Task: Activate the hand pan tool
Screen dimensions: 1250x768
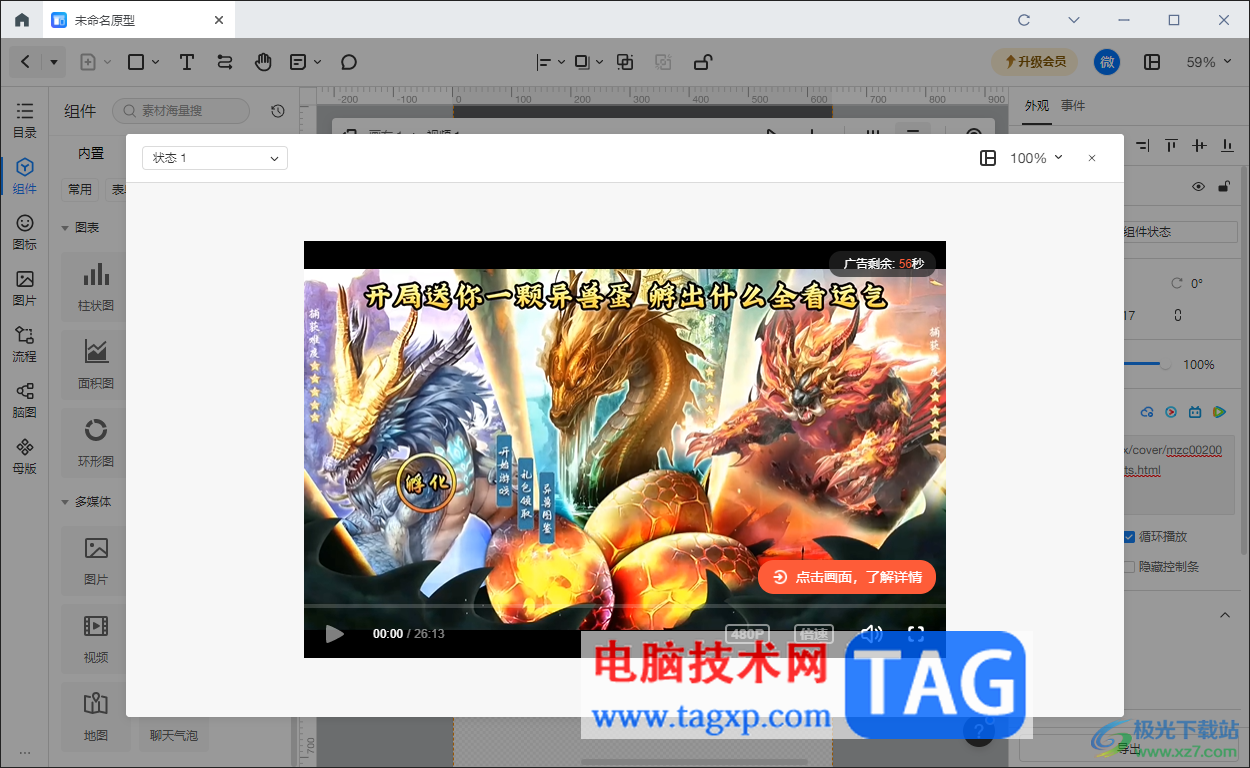Action: tap(263, 62)
